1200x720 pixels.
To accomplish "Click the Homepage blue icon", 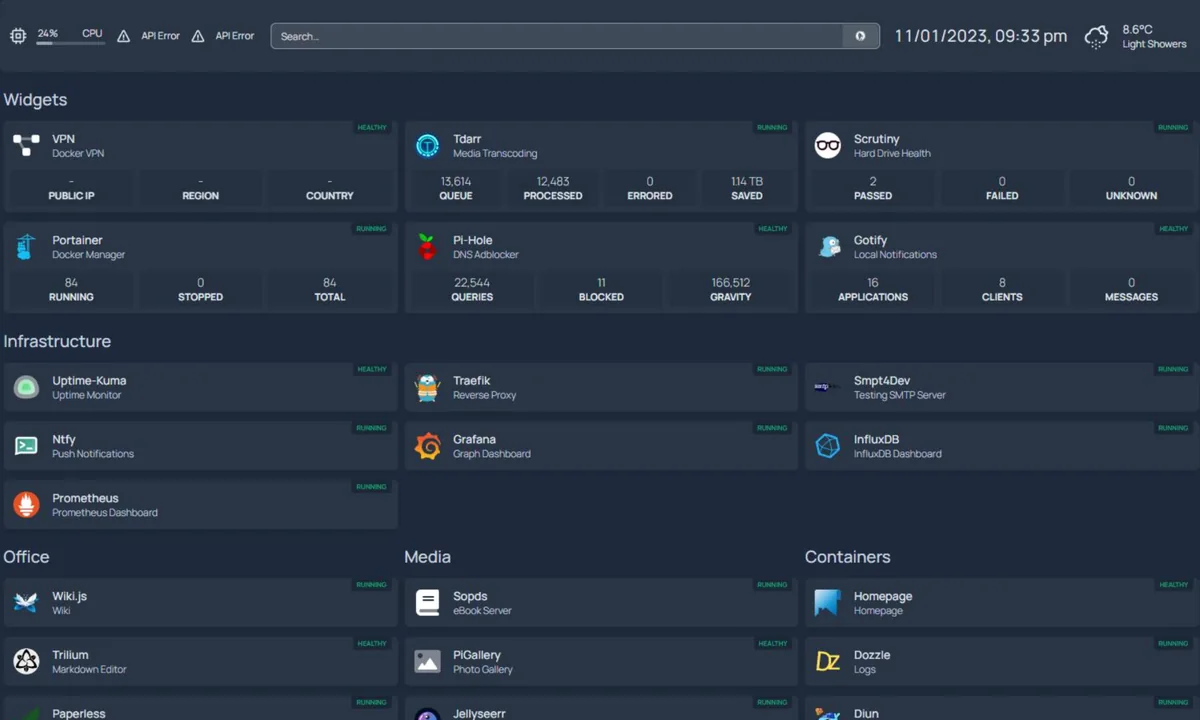I will point(828,603).
